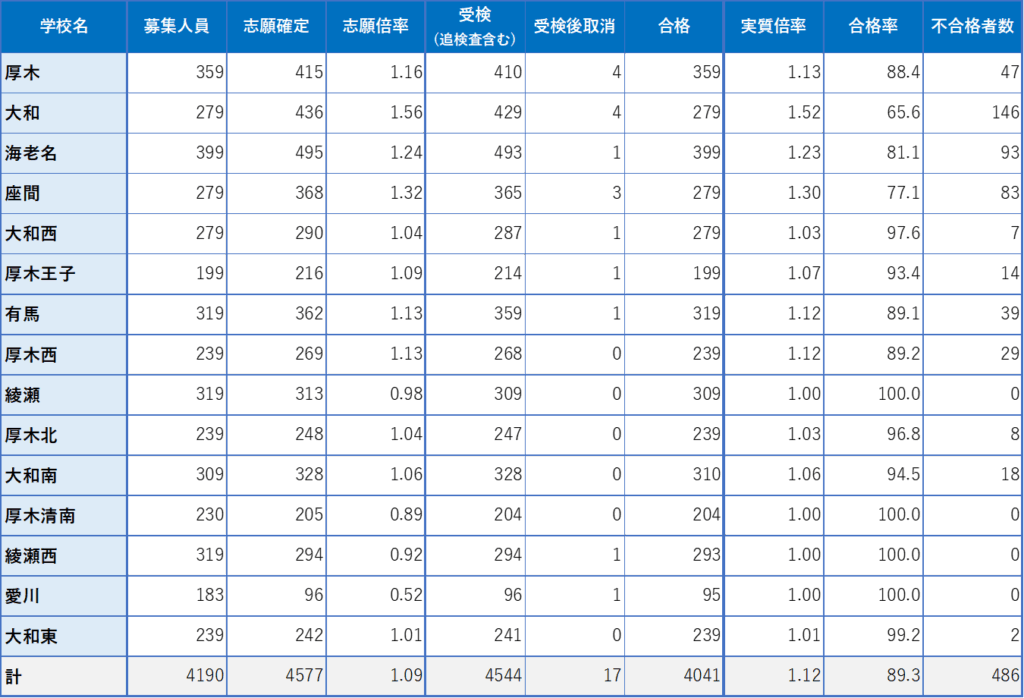Select the school name 大和
1024x698 pixels.
[22, 113]
